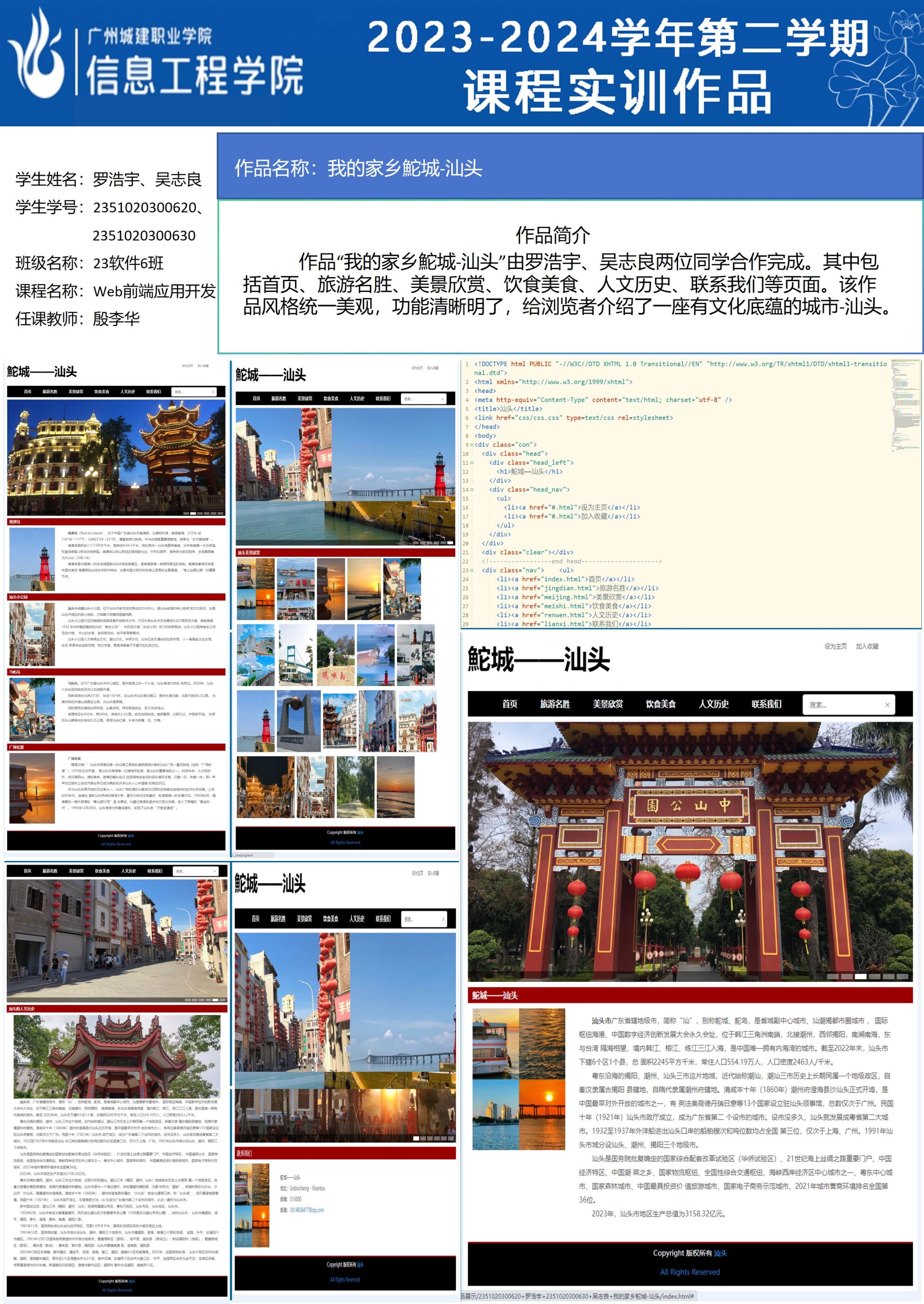This screenshot has width=924, height=1304.
Task: Collapse the fold marker at code line 9
Action: (x=471, y=445)
